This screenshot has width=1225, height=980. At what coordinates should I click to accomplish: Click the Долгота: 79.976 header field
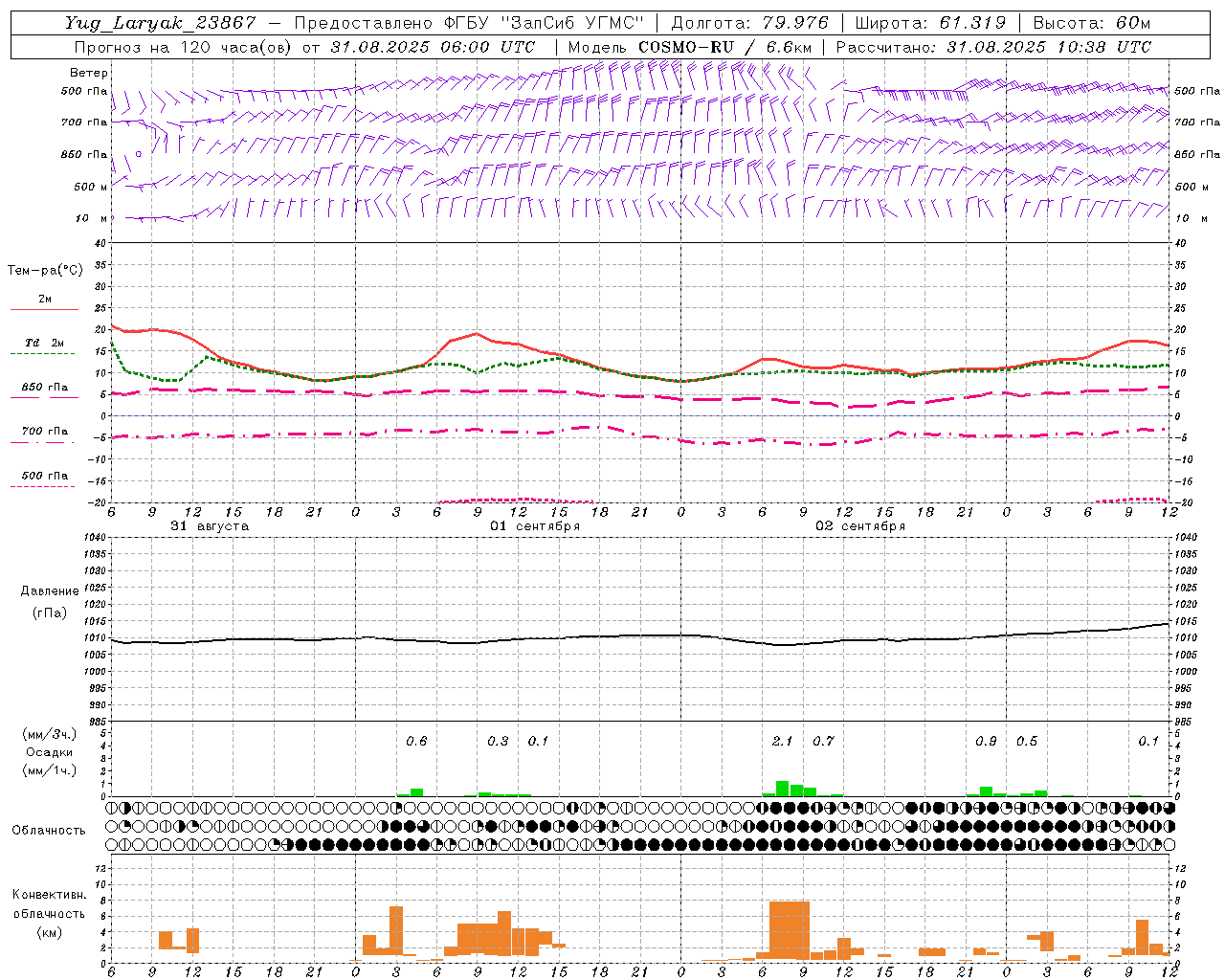click(x=749, y=23)
